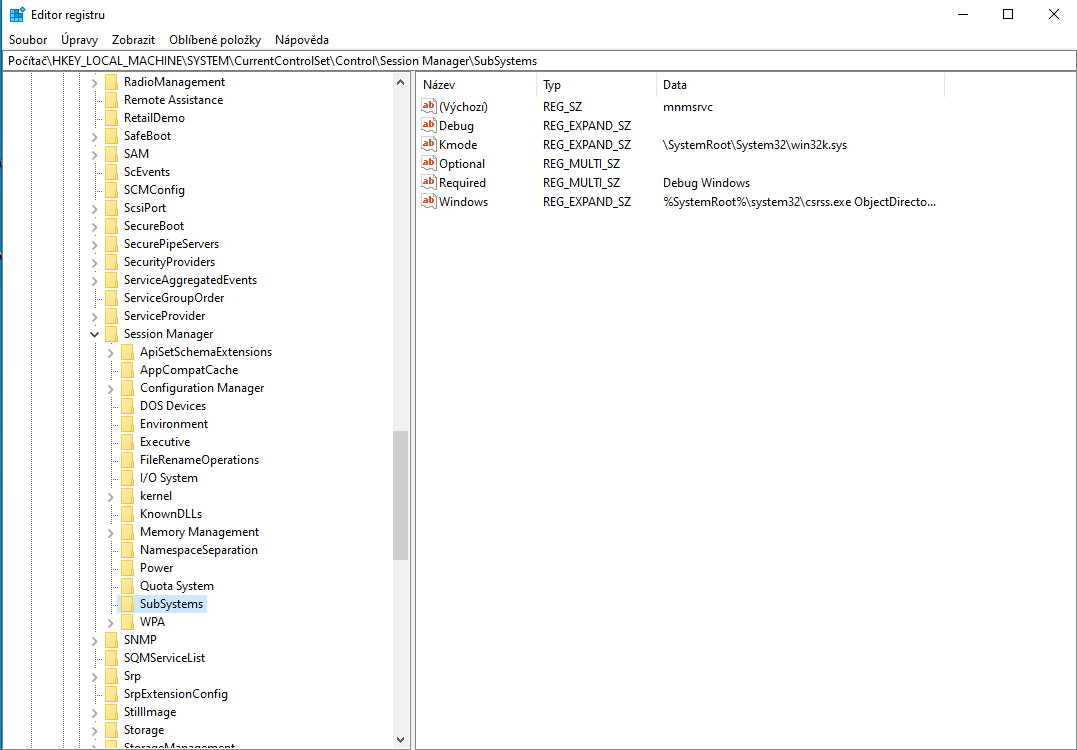The width and height of the screenshot is (1077, 750).
Task: Open the Úpravy menu
Action: pos(79,40)
